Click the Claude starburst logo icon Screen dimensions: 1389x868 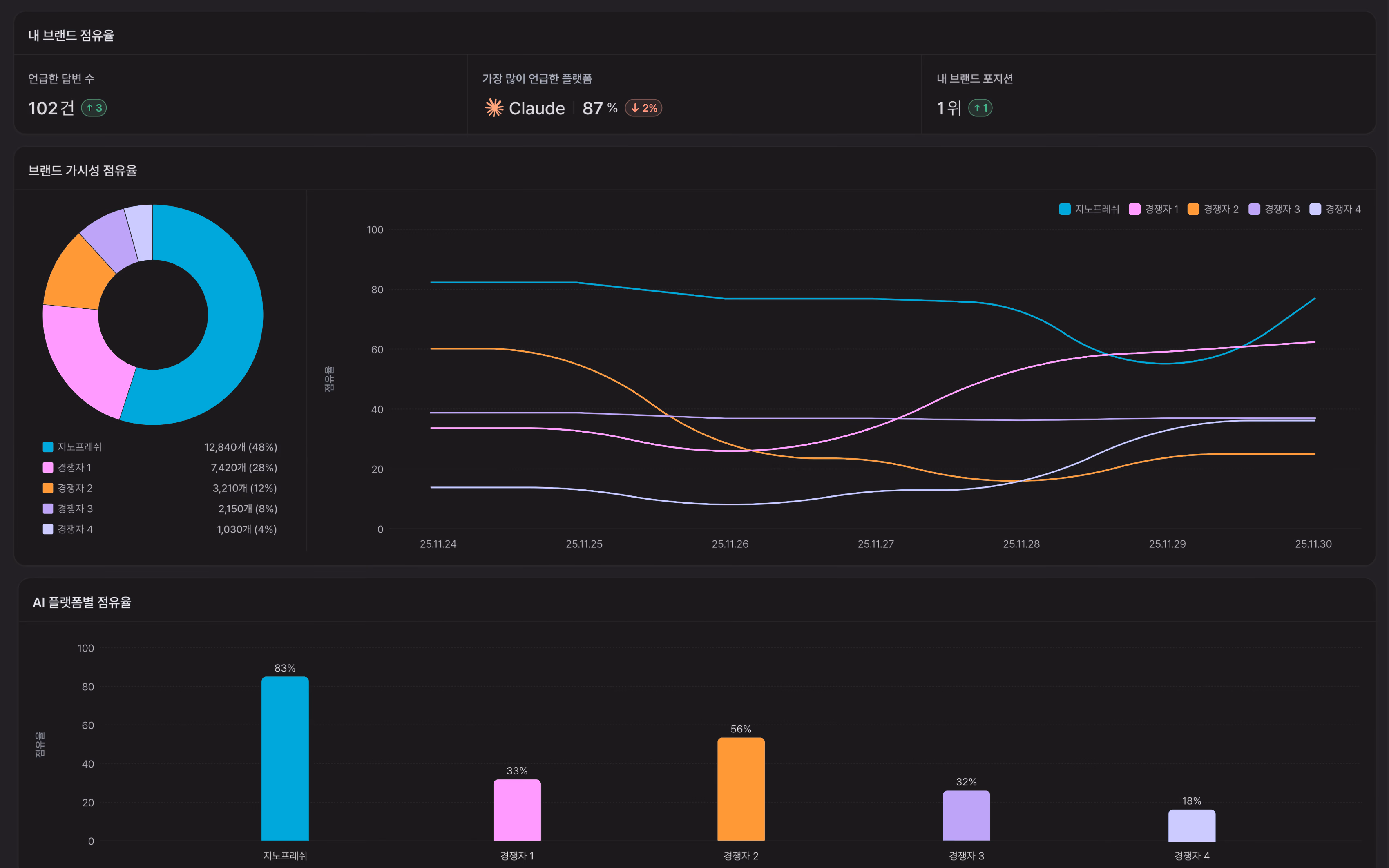[494, 108]
